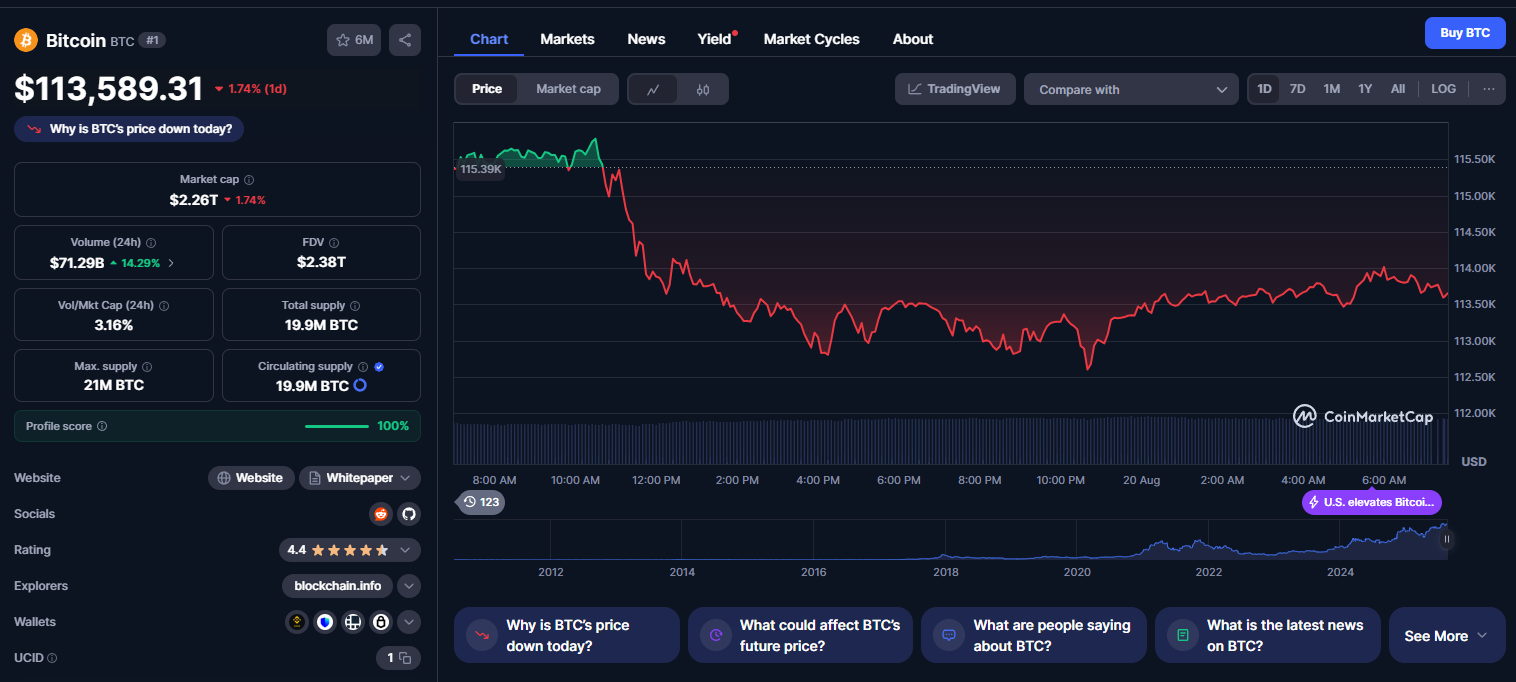Click What could affect BTC's future price

coord(800,635)
